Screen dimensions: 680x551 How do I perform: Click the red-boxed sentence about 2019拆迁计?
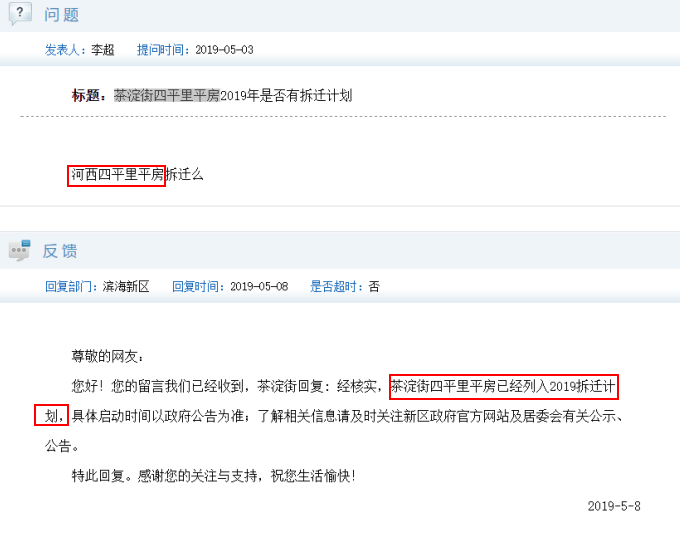[x=503, y=387]
